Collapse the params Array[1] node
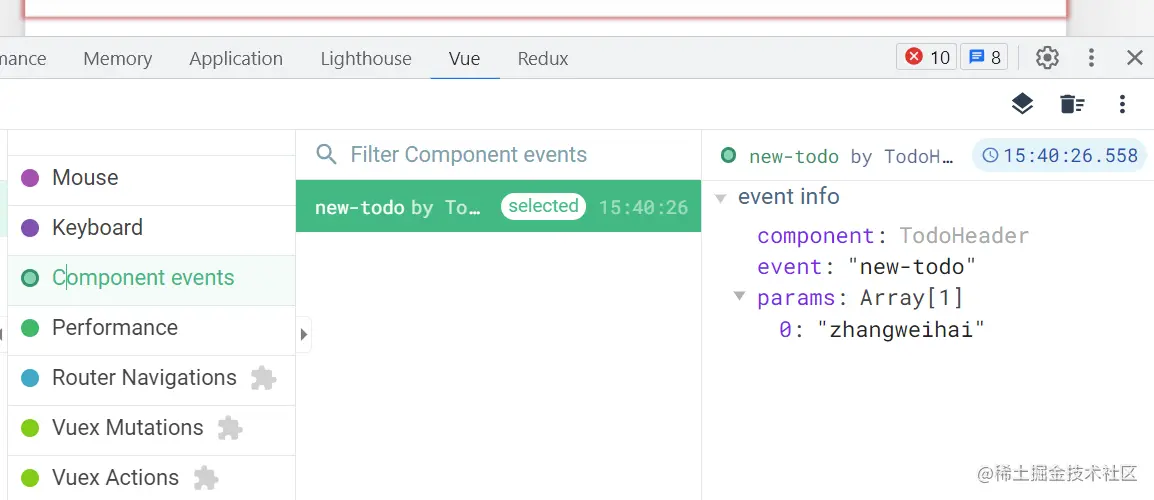 pos(740,297)
